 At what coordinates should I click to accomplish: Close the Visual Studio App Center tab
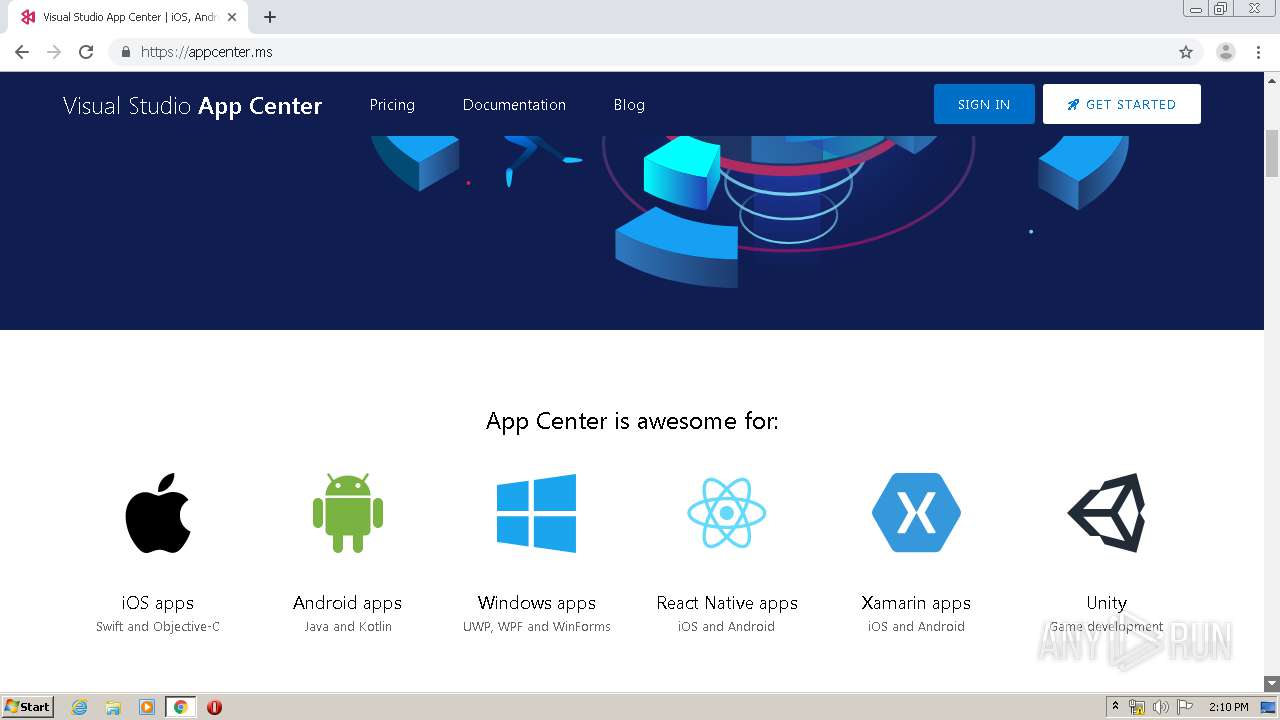tap(232, 17)
